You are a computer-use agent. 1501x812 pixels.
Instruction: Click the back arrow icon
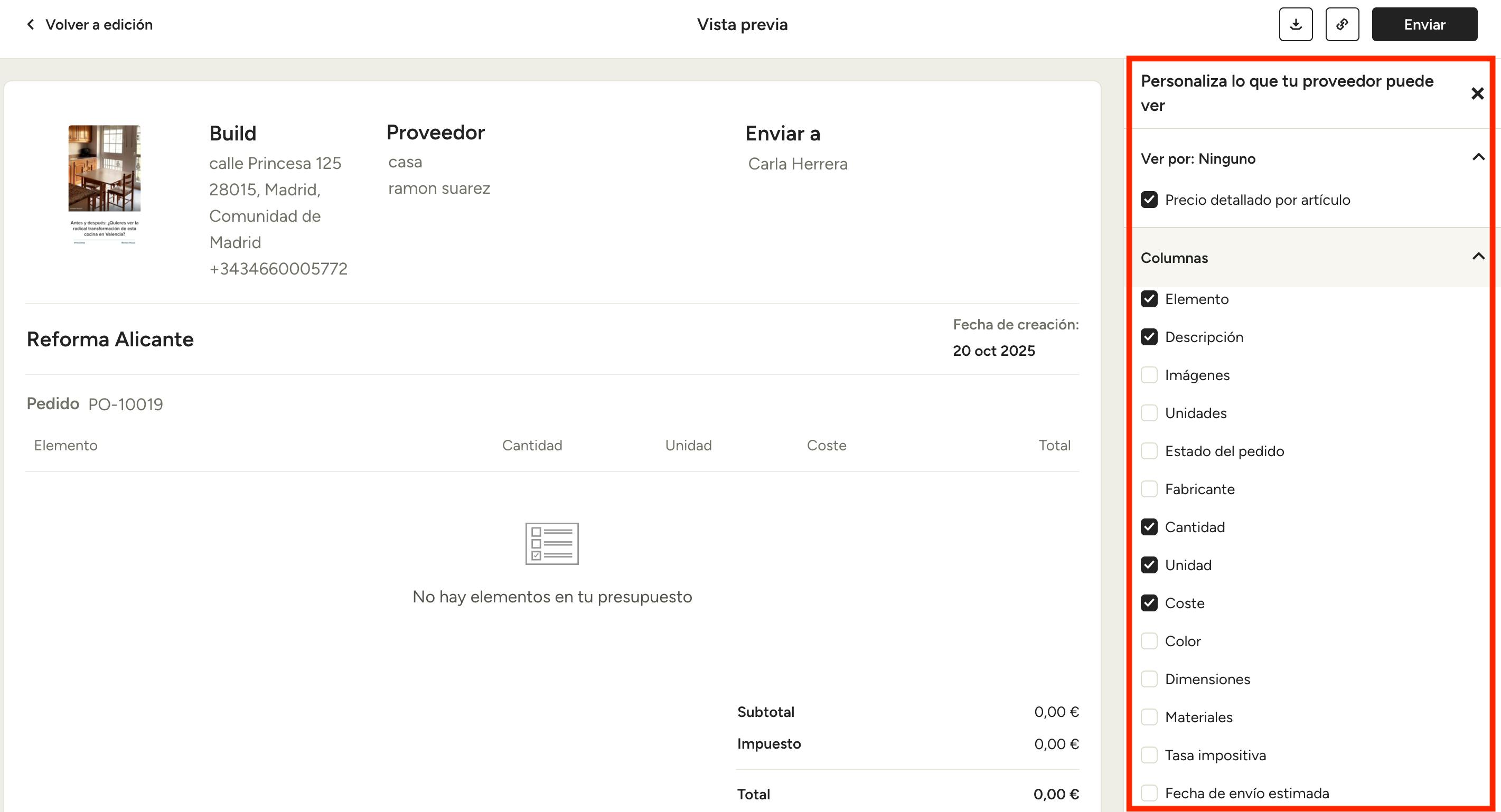coord(31,24)
